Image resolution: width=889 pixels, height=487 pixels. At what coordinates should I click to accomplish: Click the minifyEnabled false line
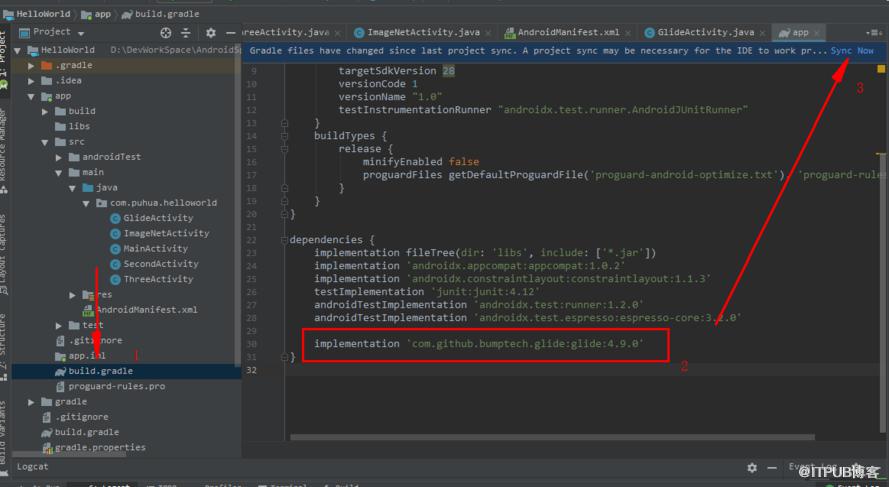421,162
